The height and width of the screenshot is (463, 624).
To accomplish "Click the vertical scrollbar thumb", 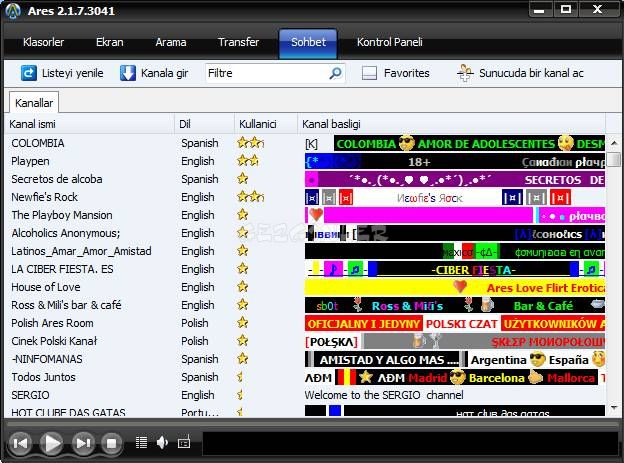I will tap(615, 160).
